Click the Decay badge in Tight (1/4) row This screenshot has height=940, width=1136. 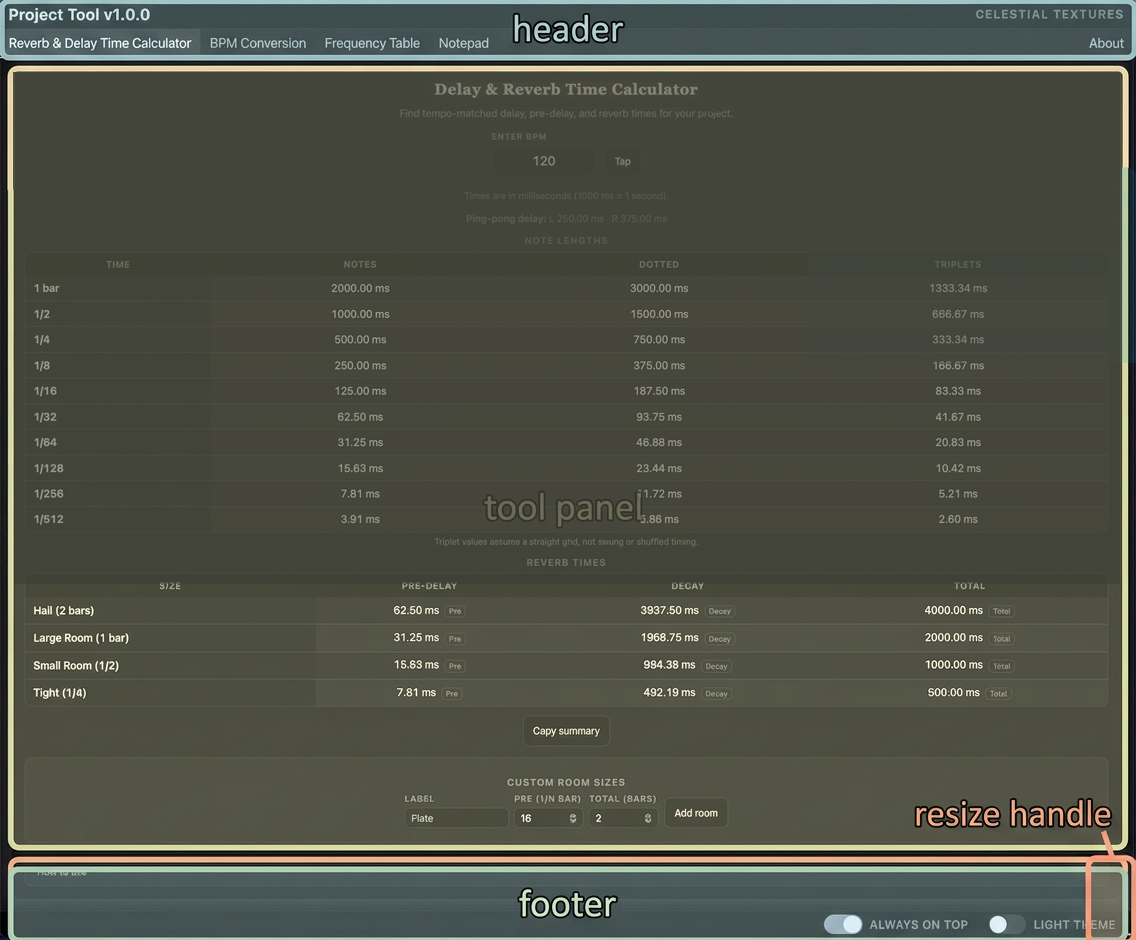[717, 693]
